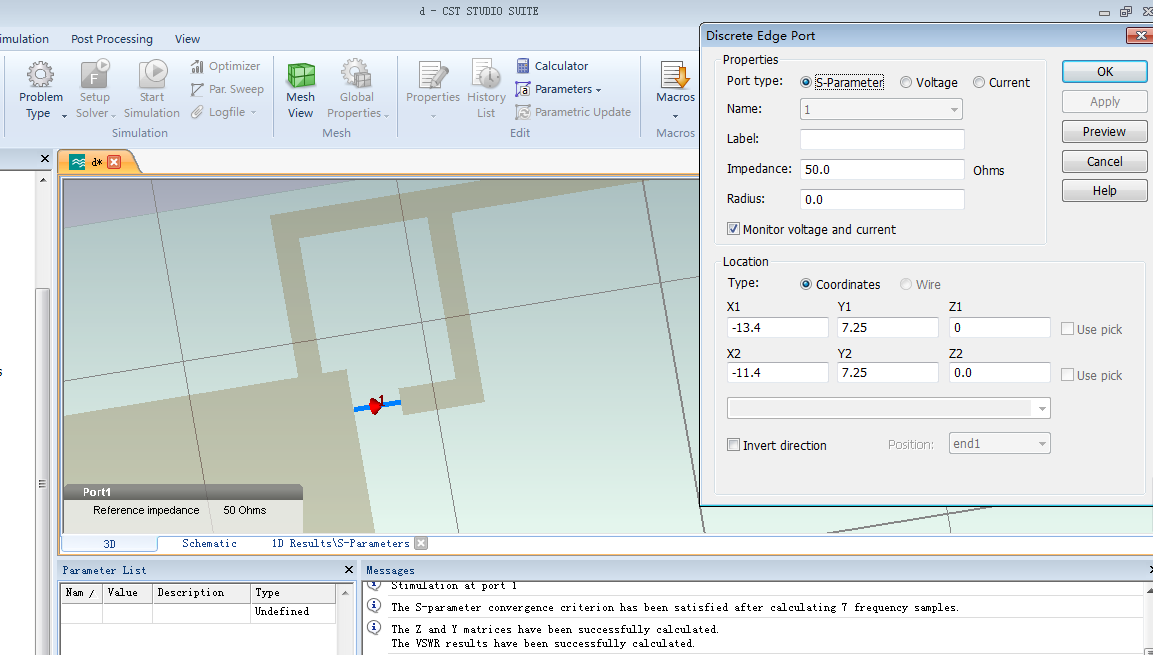Open the Optimizer tool
This screenshot has height=655, width=1153.
click(226, 66)
